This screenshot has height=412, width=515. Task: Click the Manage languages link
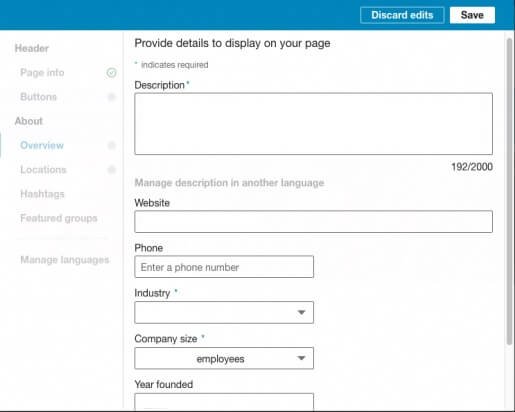click(x=65, y=259)
